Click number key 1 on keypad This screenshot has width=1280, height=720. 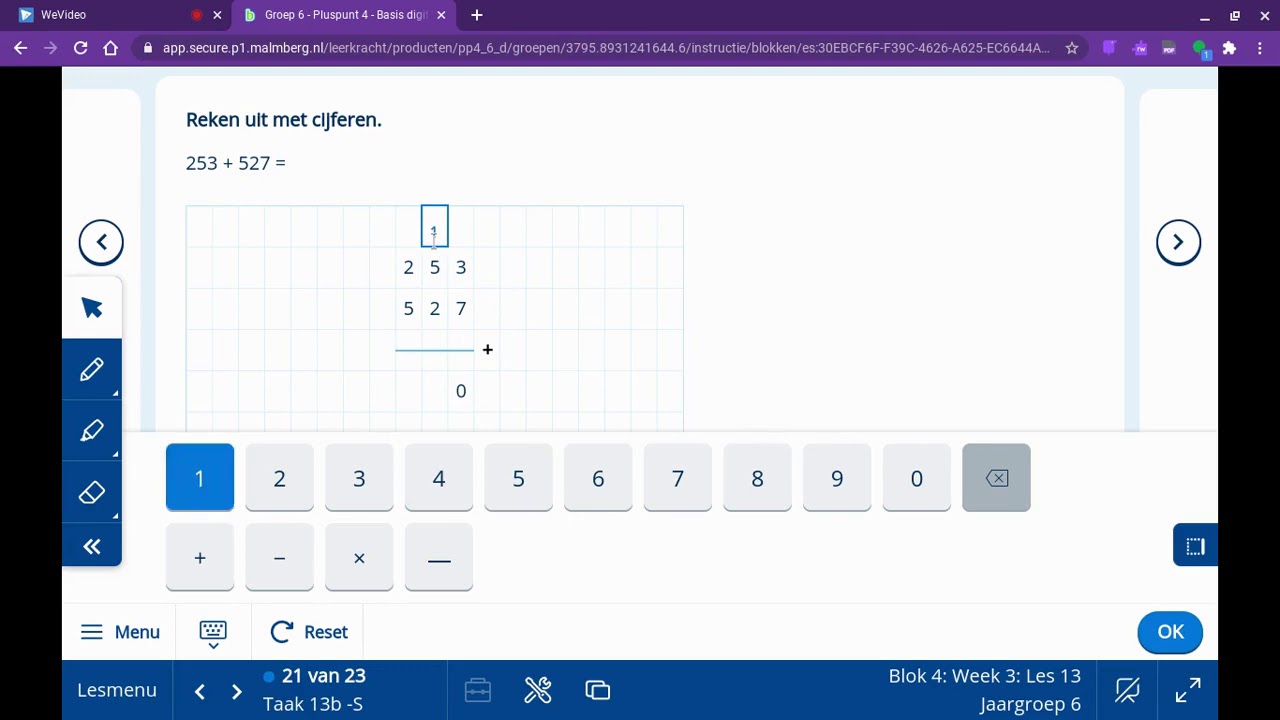(200, 478)
